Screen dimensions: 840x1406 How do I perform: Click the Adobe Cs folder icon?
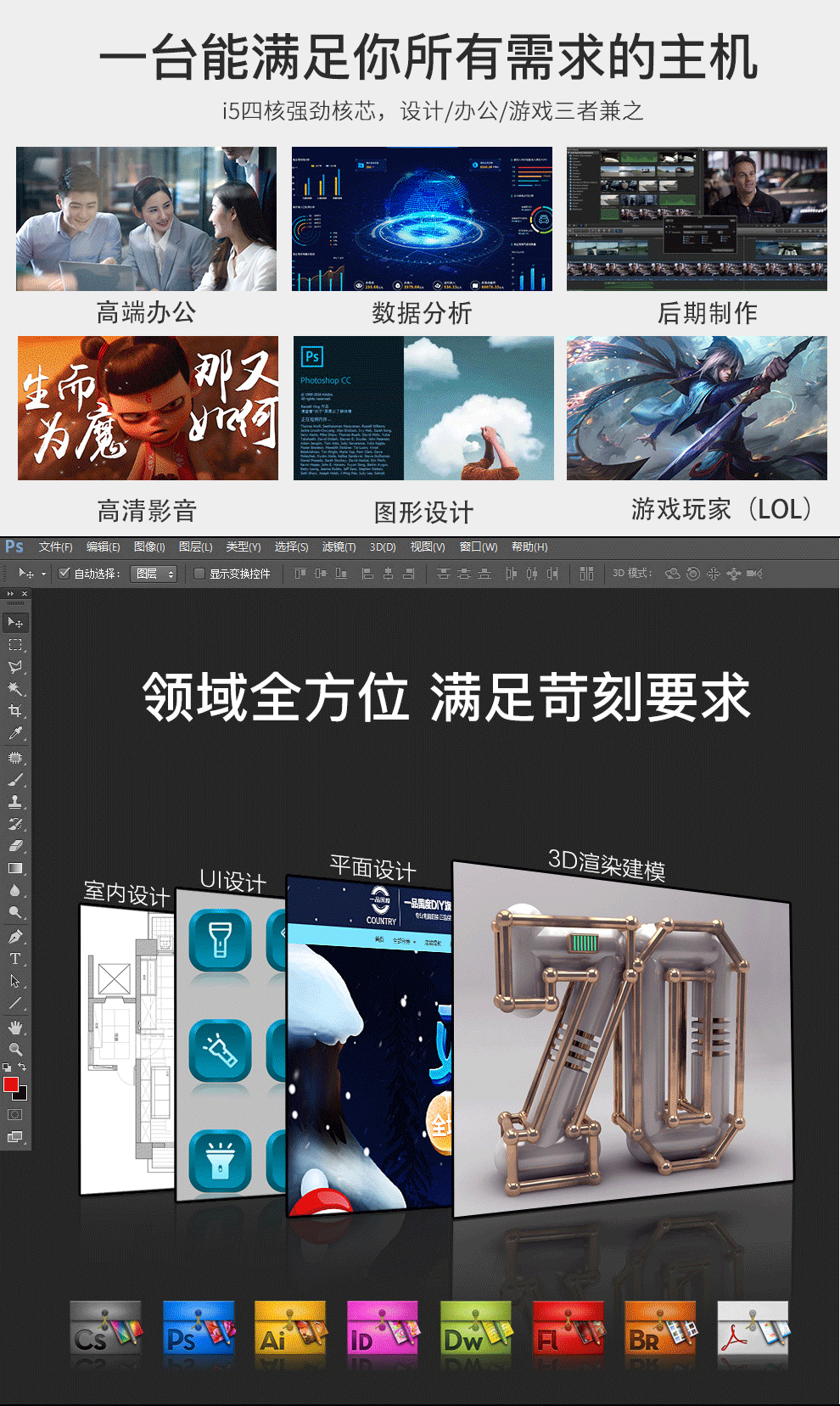105,1327
